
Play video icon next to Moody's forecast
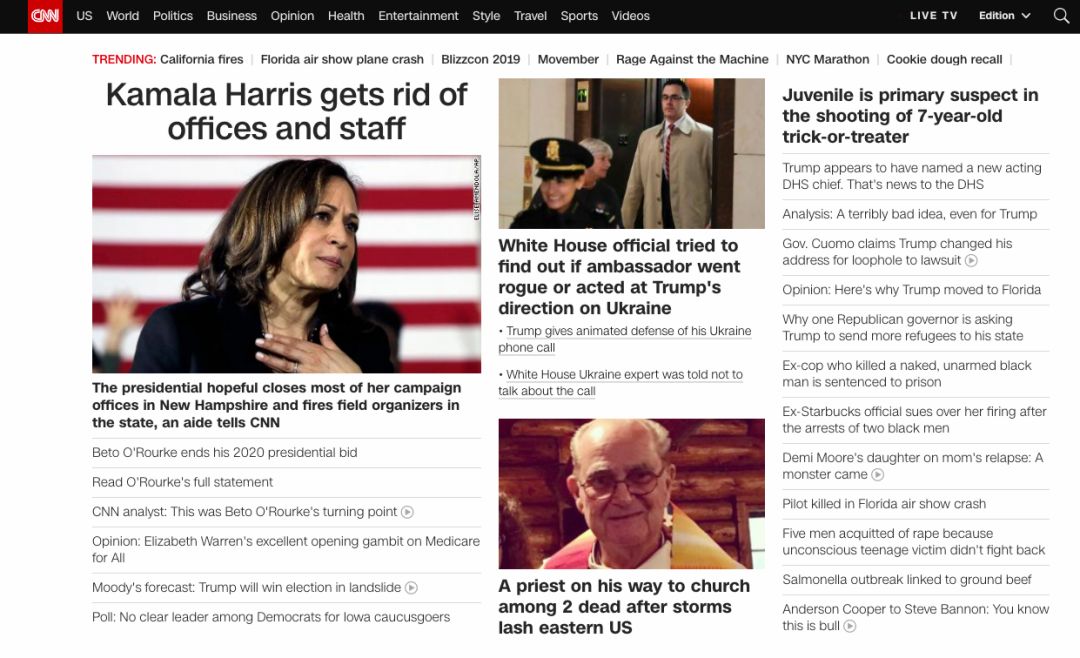click(411, 588)
